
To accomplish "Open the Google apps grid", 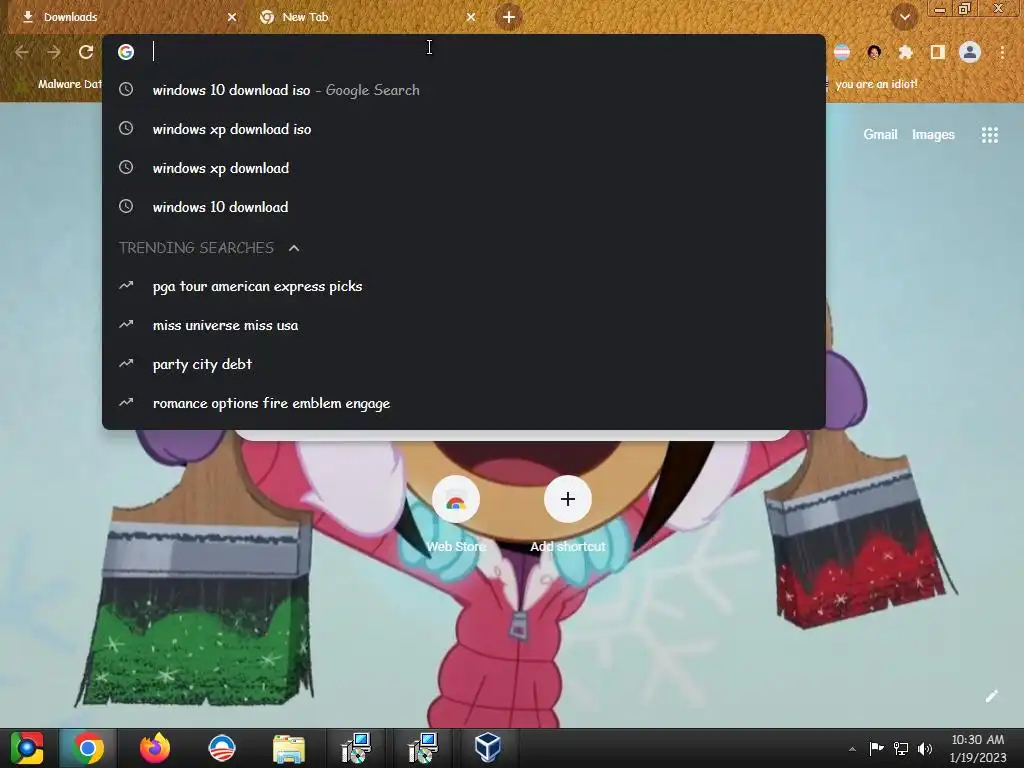I will 989,135.
